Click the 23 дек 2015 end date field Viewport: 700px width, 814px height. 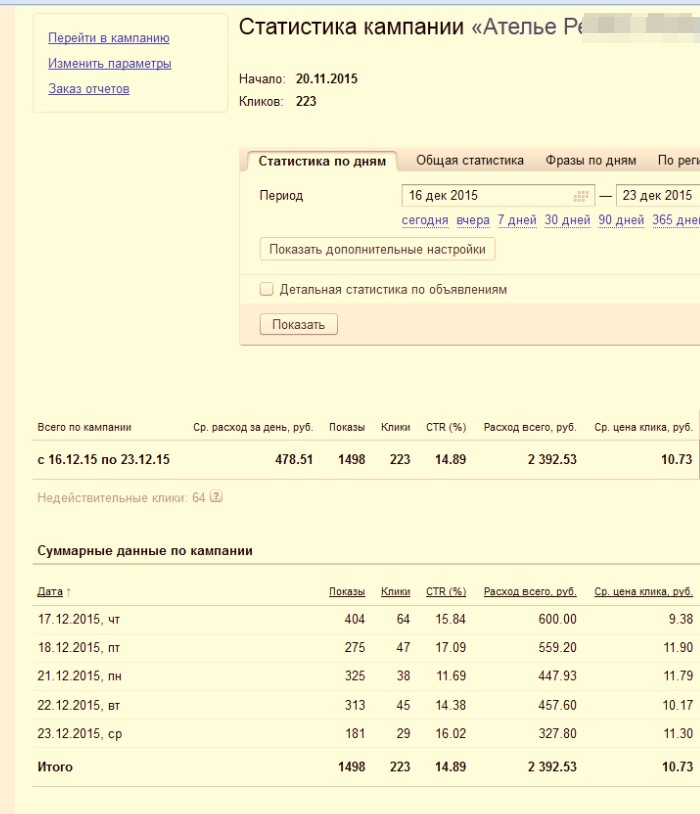click(x=657, y=196)
